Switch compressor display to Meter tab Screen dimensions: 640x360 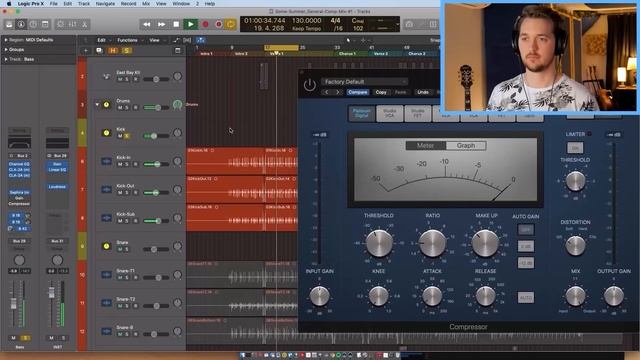click(x=425, y=145)
